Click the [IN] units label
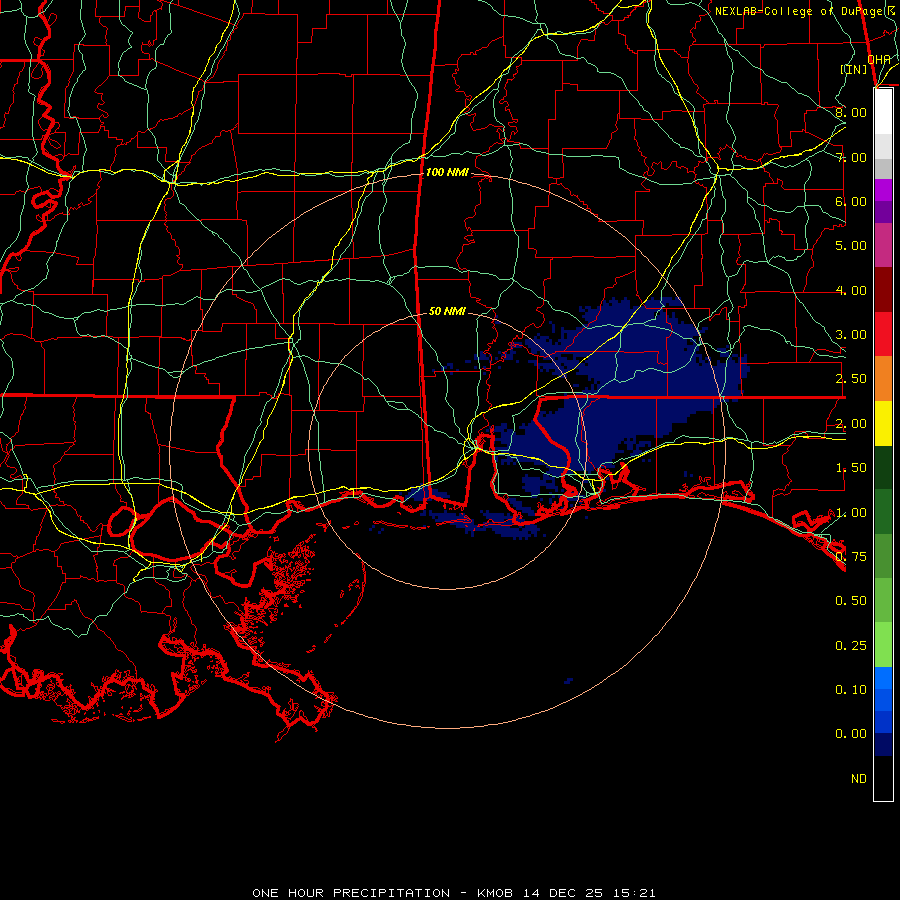This screenshot has width=900, height=900. pos(854,69)
